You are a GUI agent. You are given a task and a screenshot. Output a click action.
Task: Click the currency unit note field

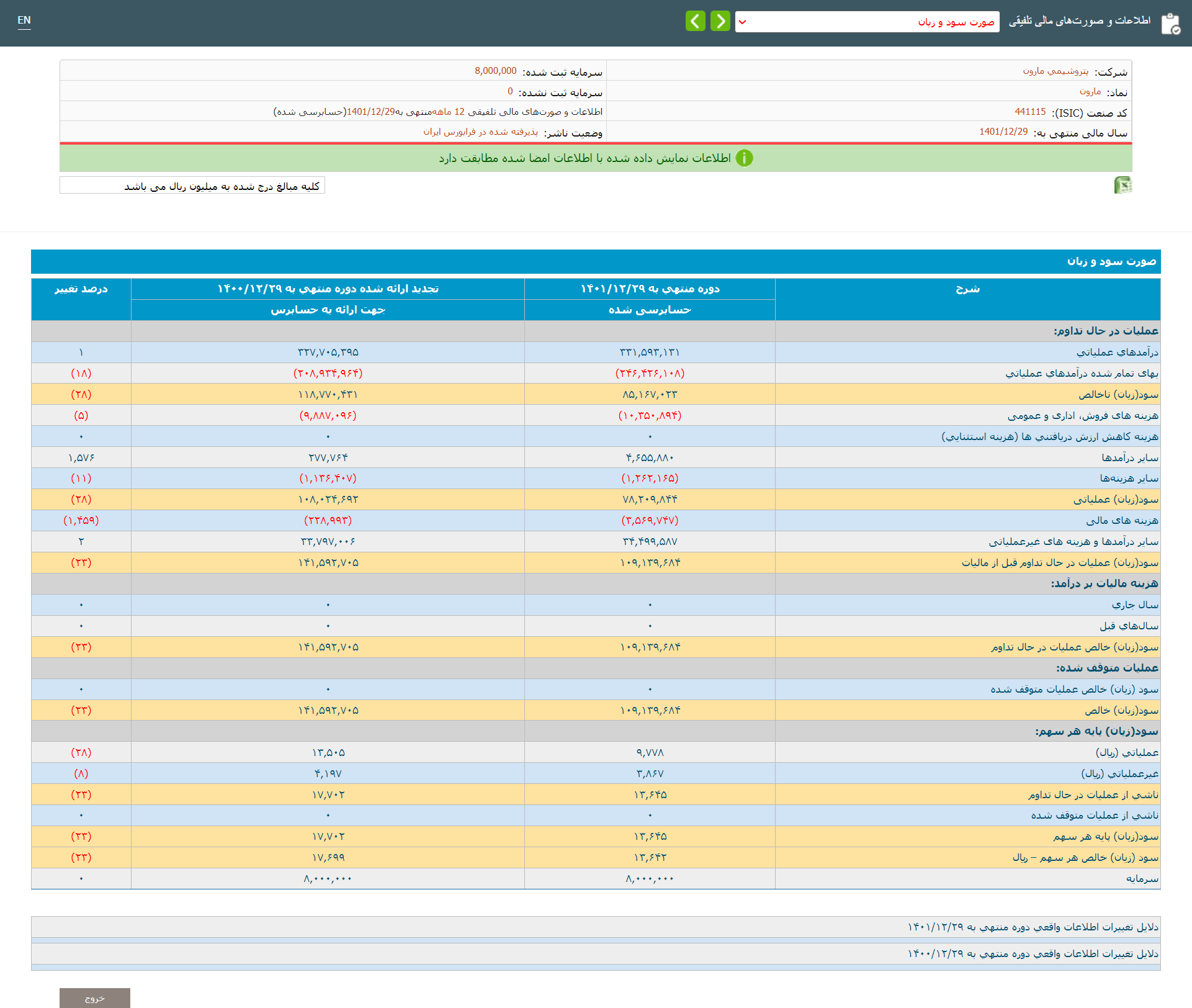point(192,186)
